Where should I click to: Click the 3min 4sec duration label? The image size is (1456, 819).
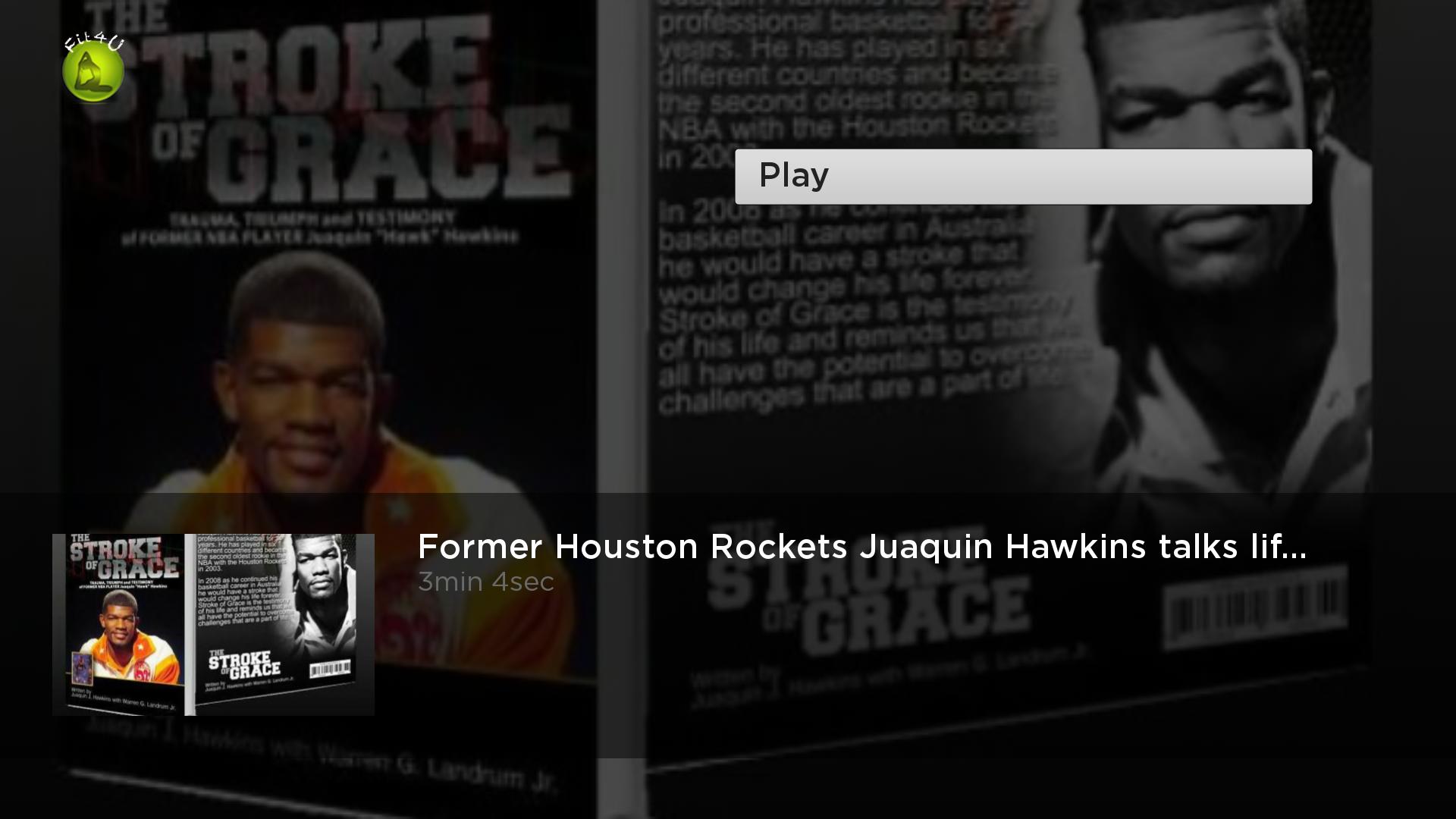tap(486, 582)
